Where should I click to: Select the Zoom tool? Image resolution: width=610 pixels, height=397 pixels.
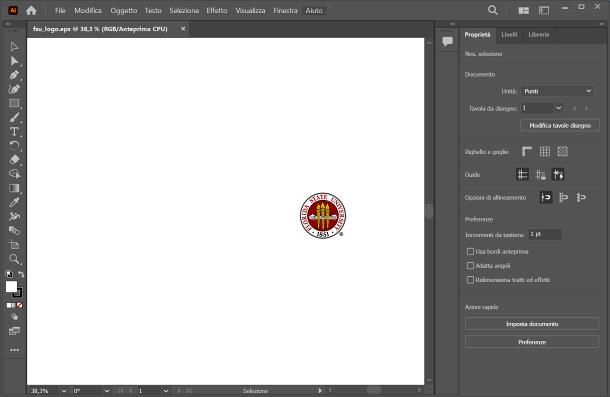click(x=14, y=259)
